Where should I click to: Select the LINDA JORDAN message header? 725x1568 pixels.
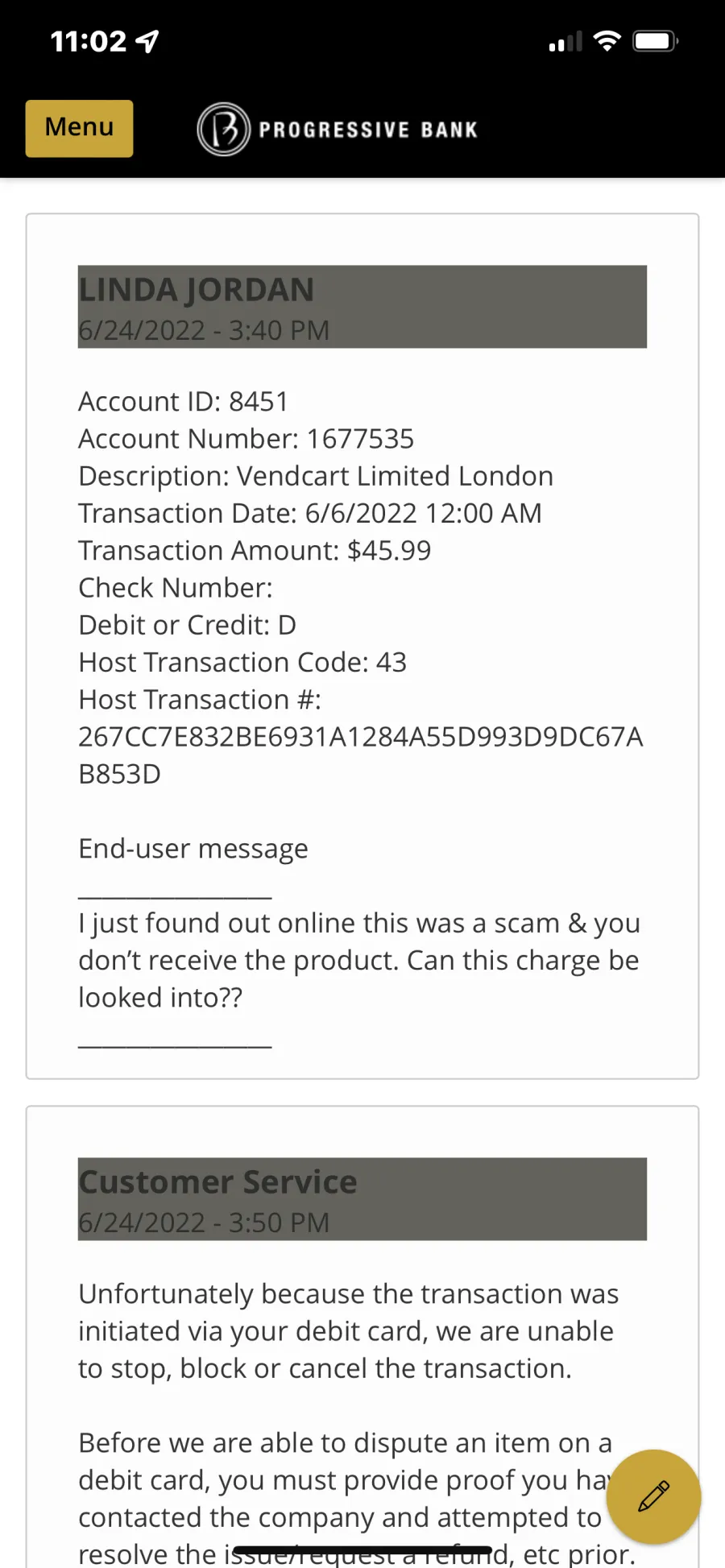362,307
